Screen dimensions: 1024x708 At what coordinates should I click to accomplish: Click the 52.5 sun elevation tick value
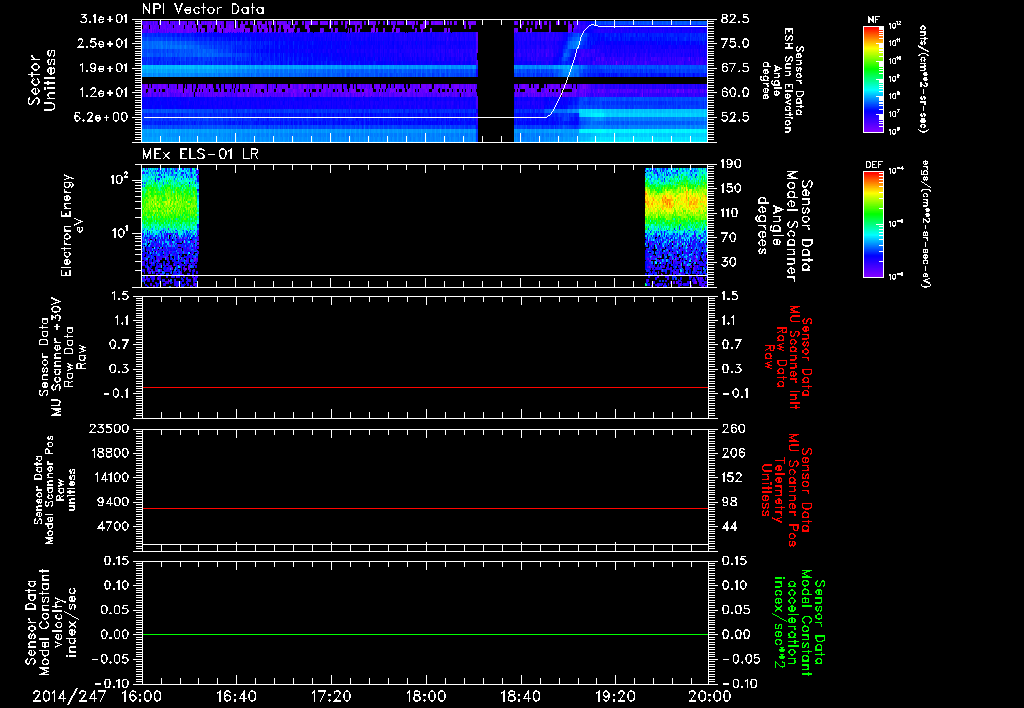[735, 118]
